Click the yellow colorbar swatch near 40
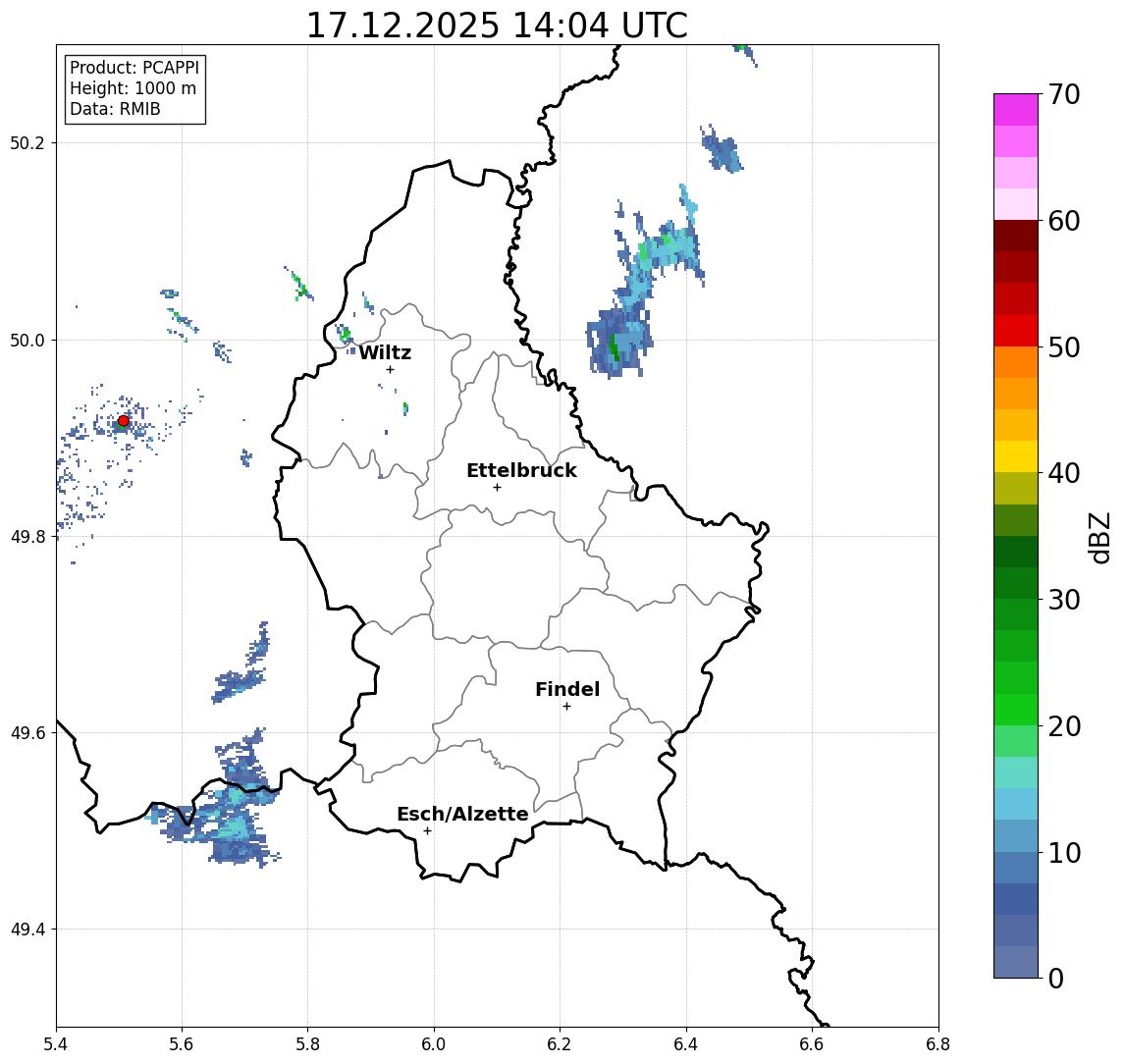1124x1064 pixels. pyautogui.click(x=1016, y=457)
